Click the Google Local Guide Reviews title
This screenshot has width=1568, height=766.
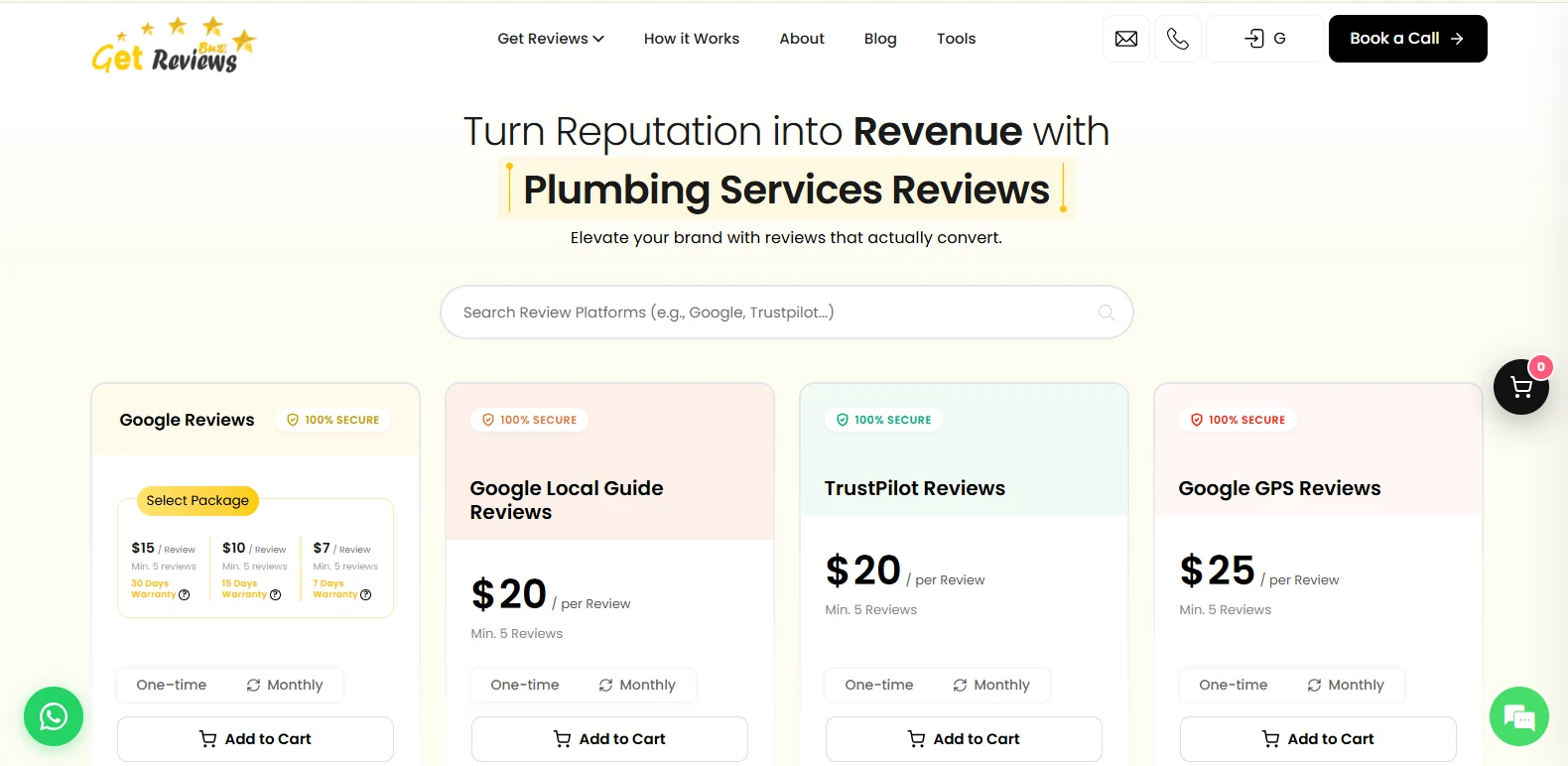(x=567, y=500)
